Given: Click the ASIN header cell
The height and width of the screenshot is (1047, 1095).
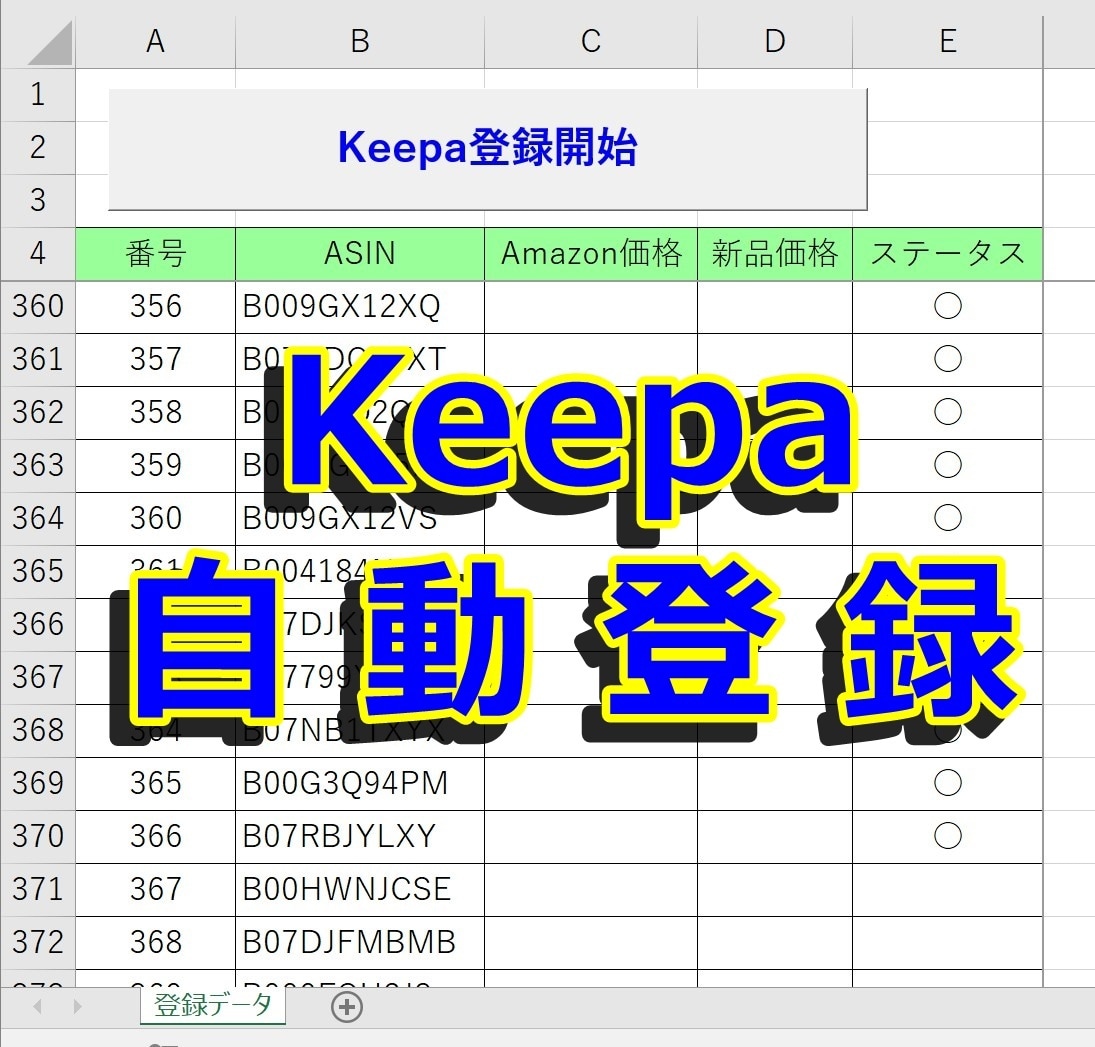Looking at the screenshot, I should click(x=360, y=254).
